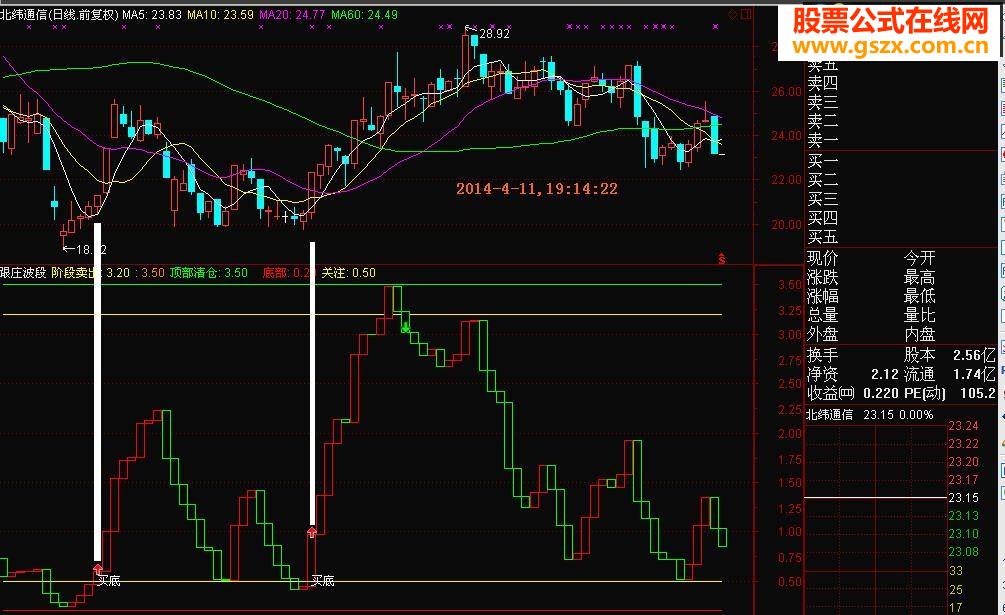
Task: Click the 关注: 0.50 indicator label
Action: (348, 273)
